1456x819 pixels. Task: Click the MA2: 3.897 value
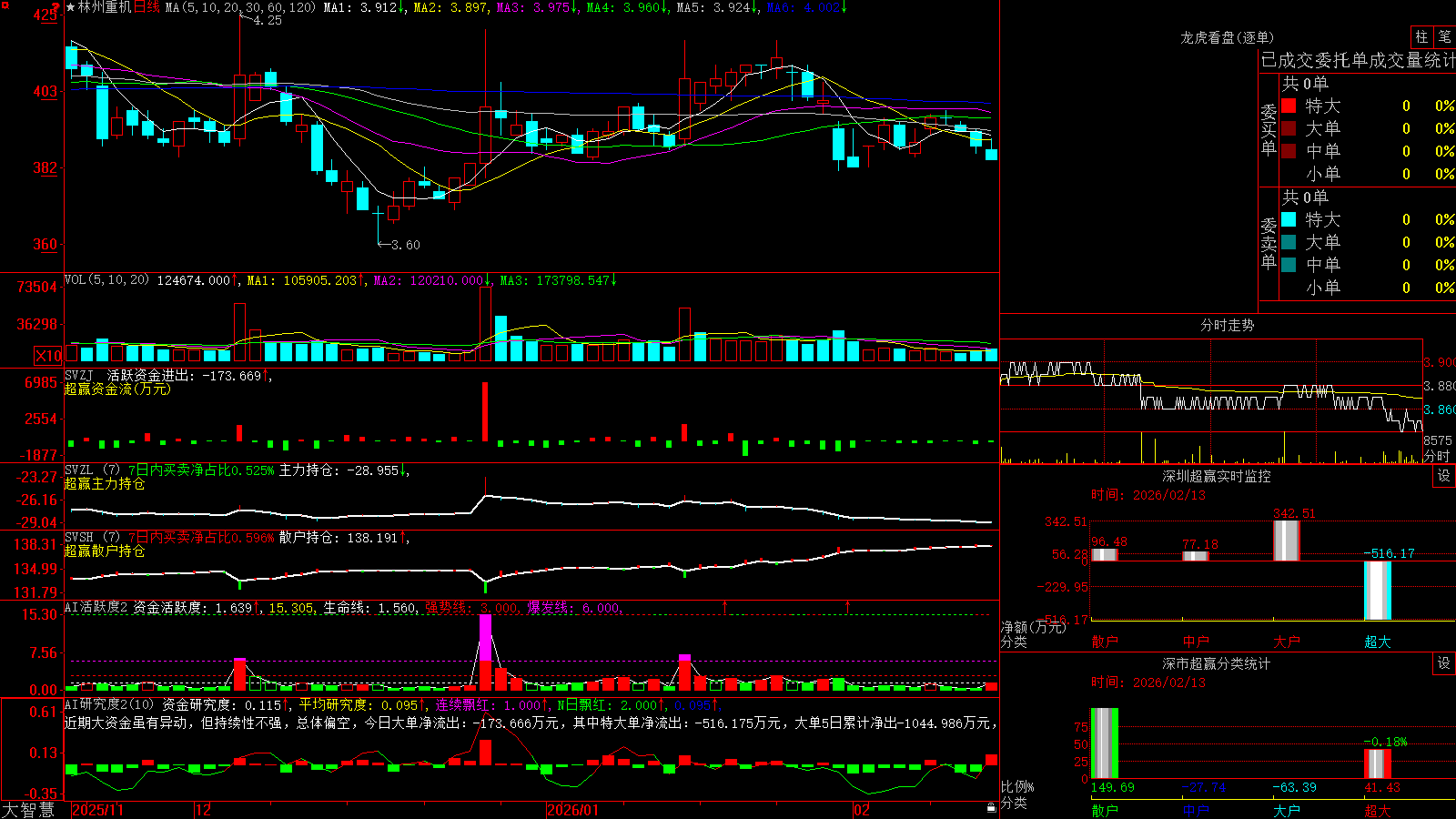[450, 7]
